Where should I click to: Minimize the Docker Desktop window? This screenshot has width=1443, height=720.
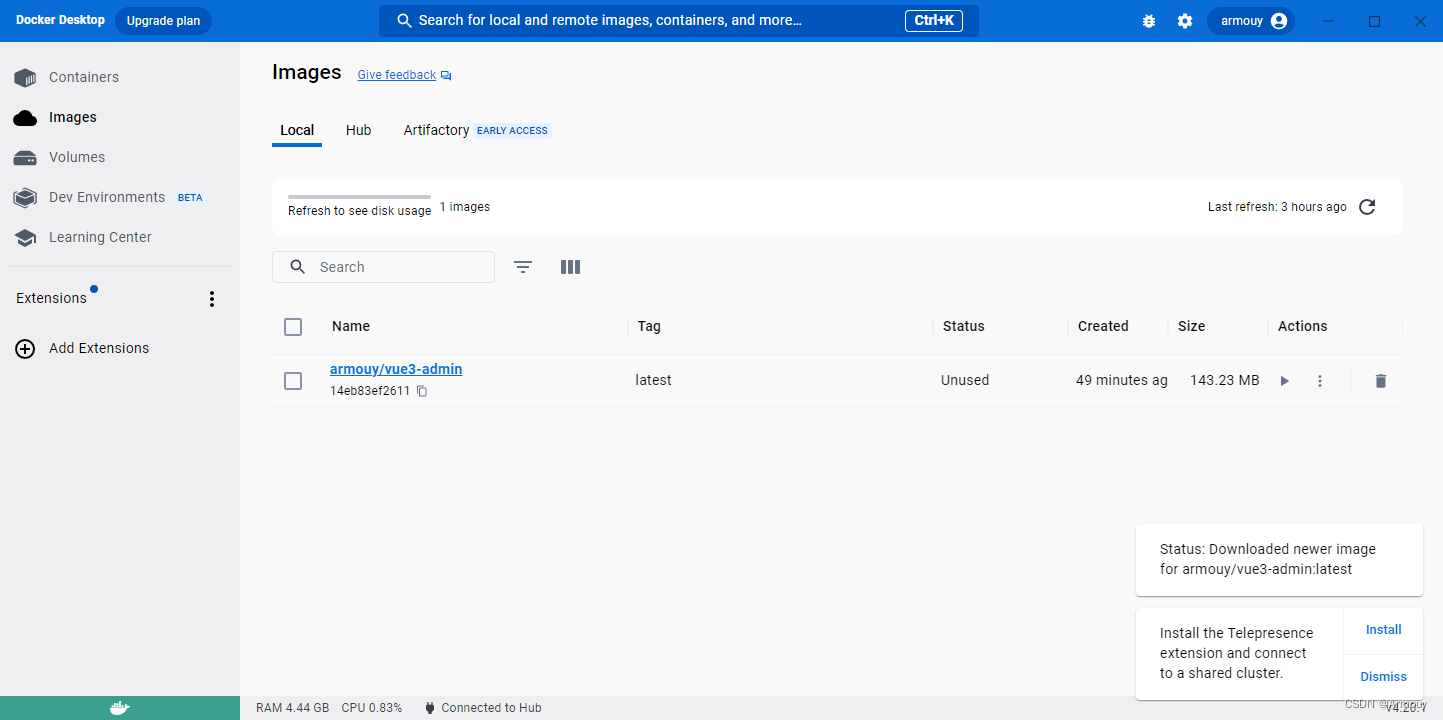click(1328, 21)
